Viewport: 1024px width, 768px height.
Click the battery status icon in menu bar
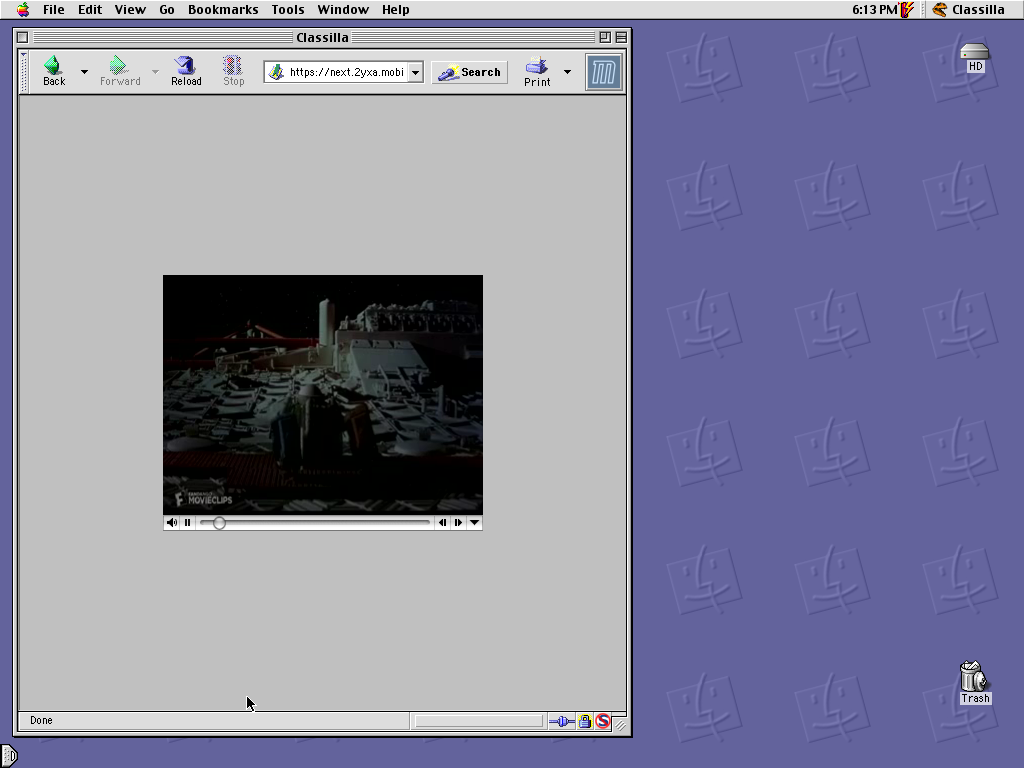coord(906,9)
